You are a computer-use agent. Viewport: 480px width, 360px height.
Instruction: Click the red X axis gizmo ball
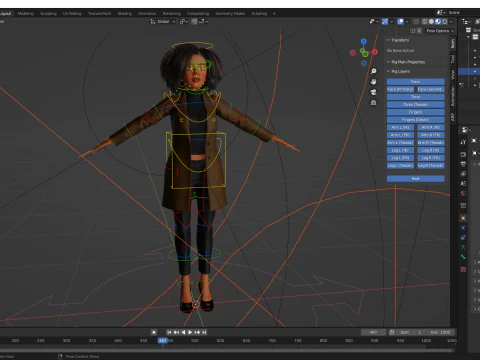pos(375,52)
